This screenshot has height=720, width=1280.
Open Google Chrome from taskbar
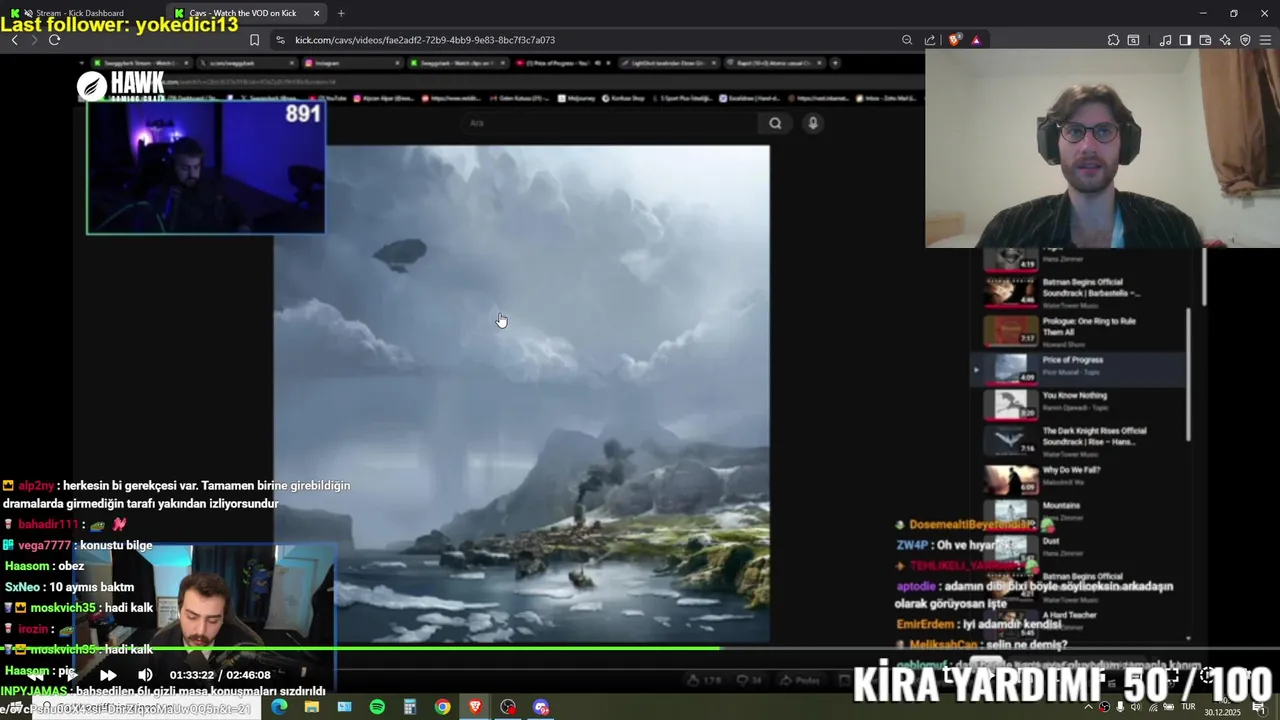click(442, 707)
